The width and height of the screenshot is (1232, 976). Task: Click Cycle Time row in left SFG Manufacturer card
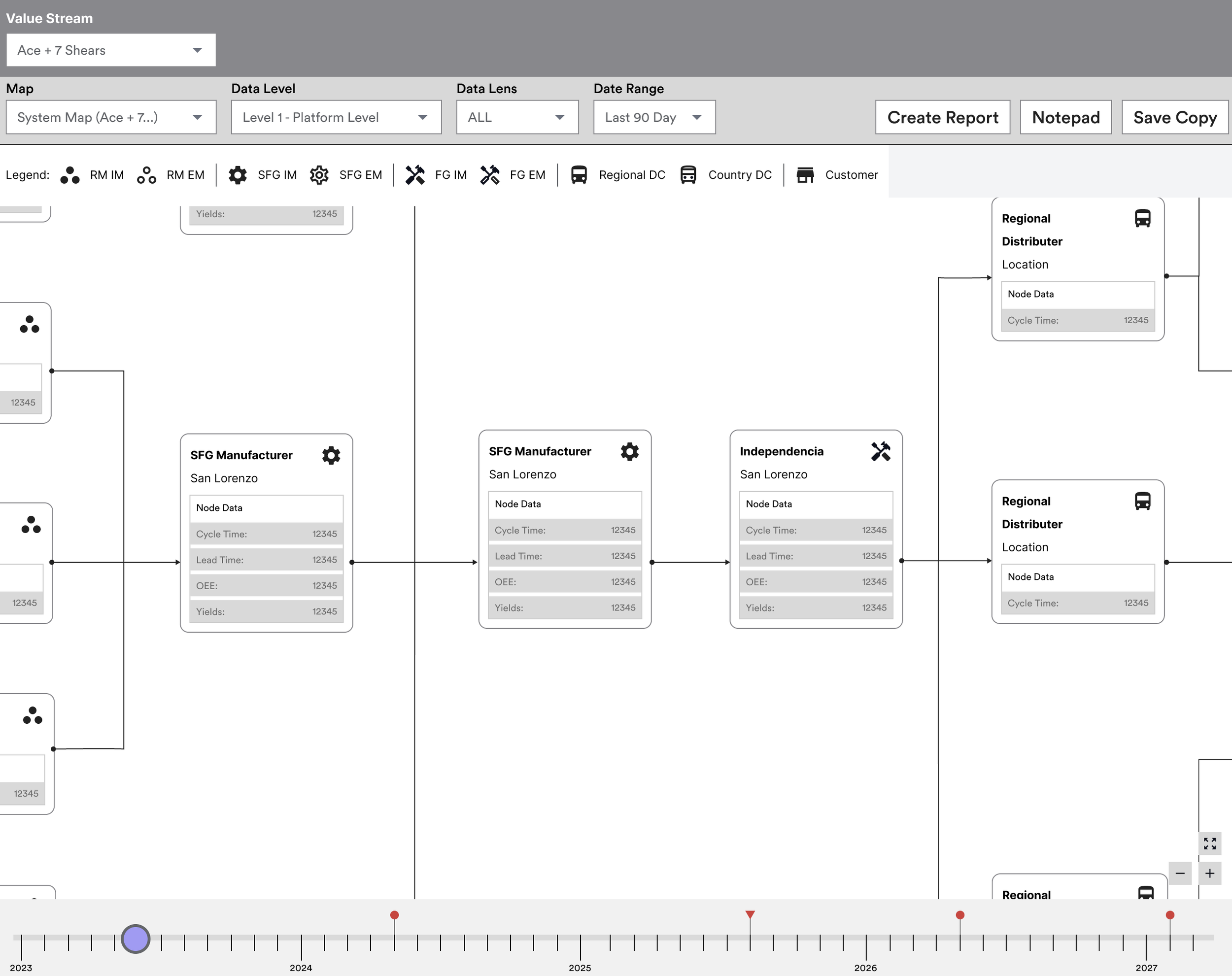(266, 534)
